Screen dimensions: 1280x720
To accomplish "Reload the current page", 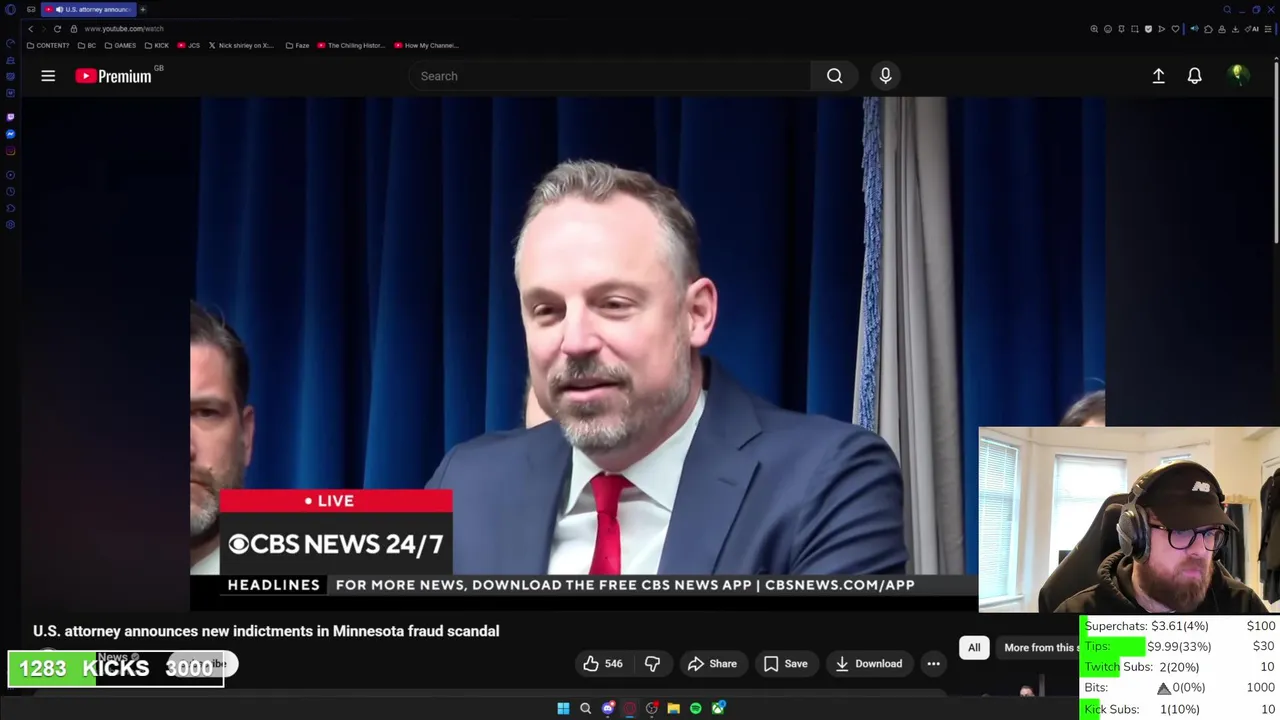I will [x=57, y=29].
